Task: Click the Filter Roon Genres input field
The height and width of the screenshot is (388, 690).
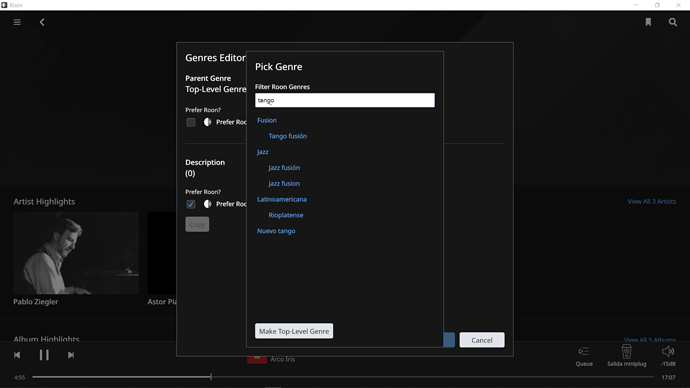Action: pyautogui.click(x=345, y=100)
